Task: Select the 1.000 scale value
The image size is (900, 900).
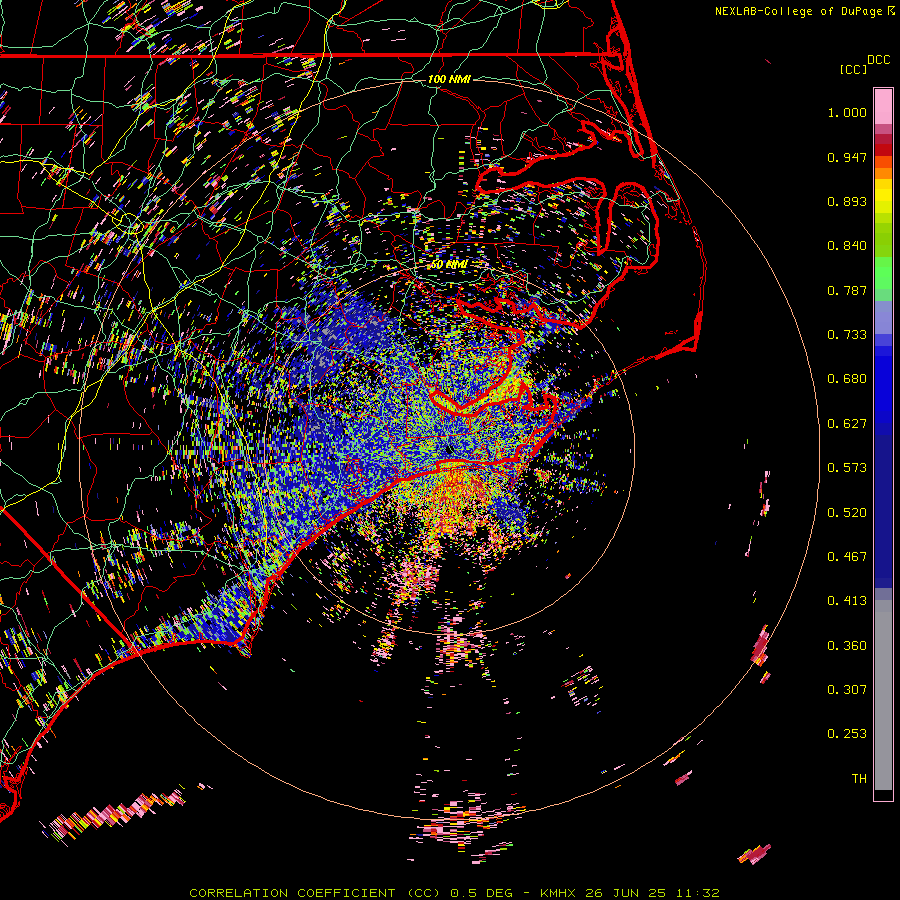Action: click(847, 112)
